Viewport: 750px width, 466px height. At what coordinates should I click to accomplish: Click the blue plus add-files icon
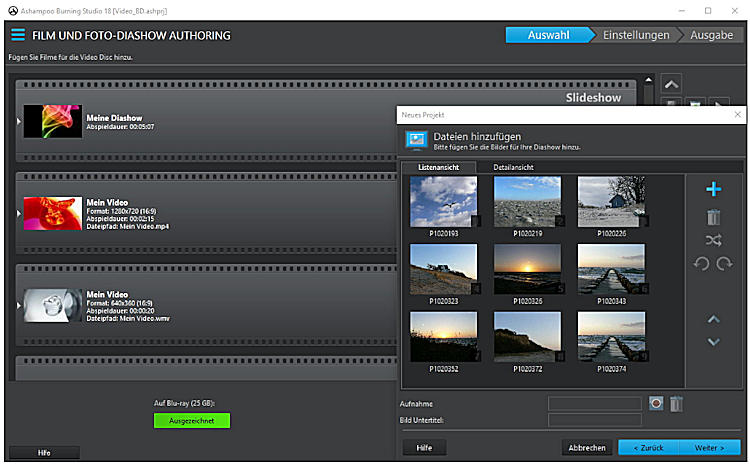(713, 190)
